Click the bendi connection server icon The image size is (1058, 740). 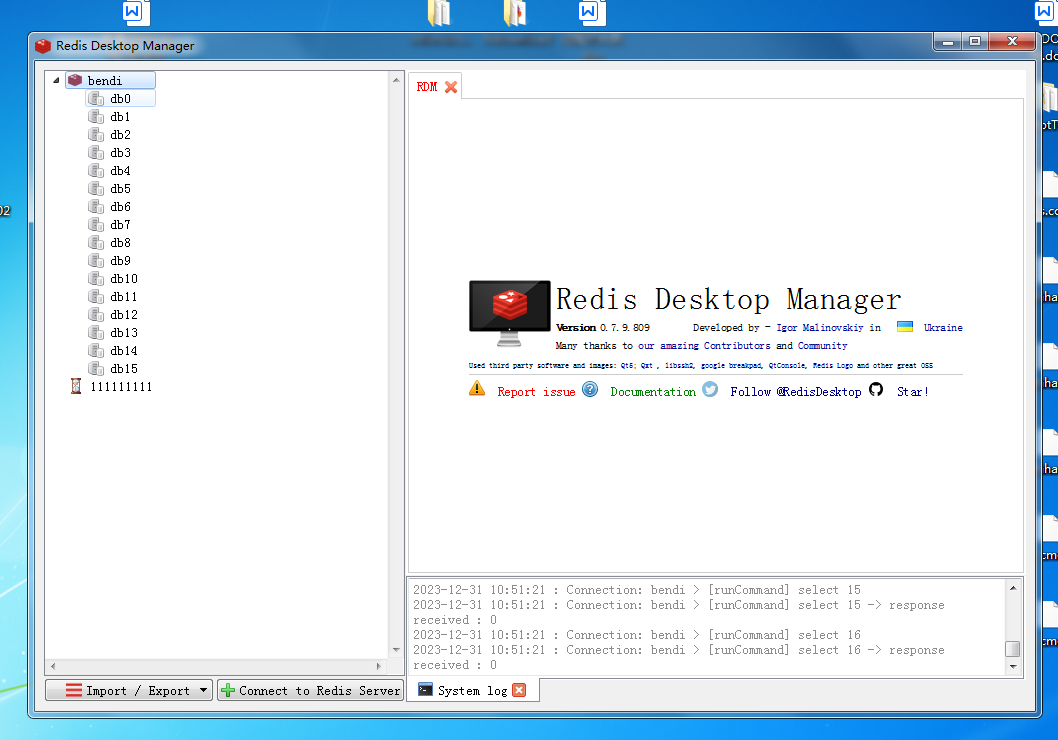pos(75,80)
